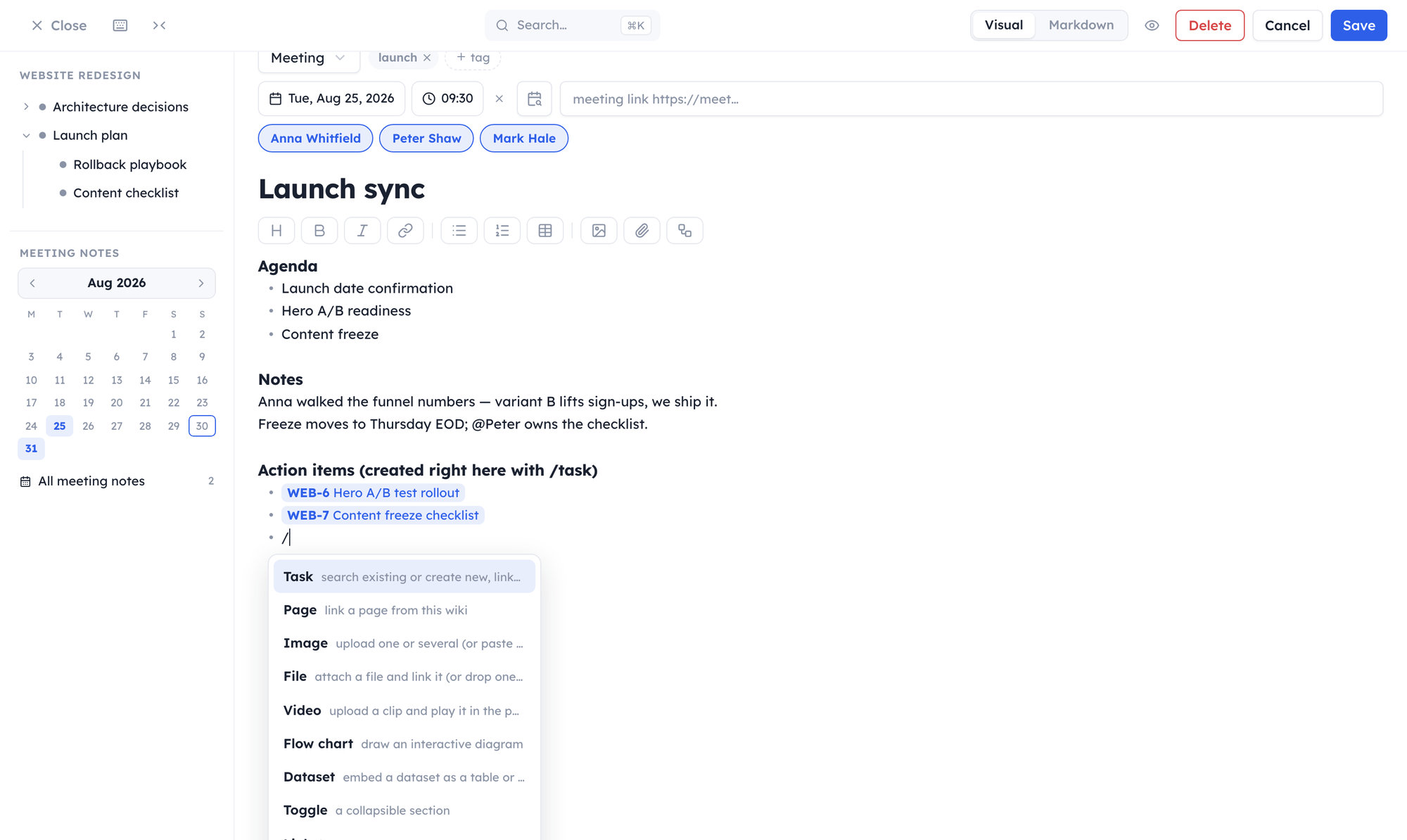Toggle italic formatting
The width and height of the screenshot is (1407, 840).
(362, 231)
